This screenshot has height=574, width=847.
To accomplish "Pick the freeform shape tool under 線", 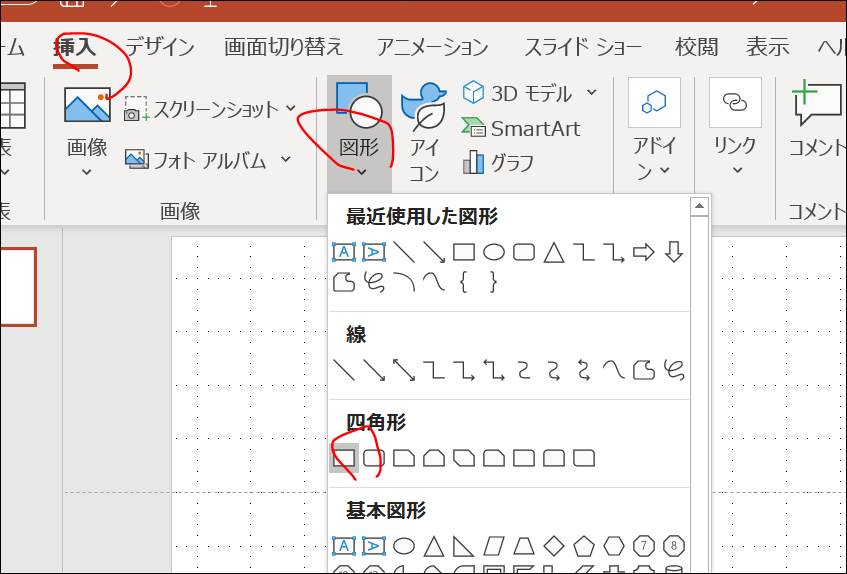I will 643,370.
